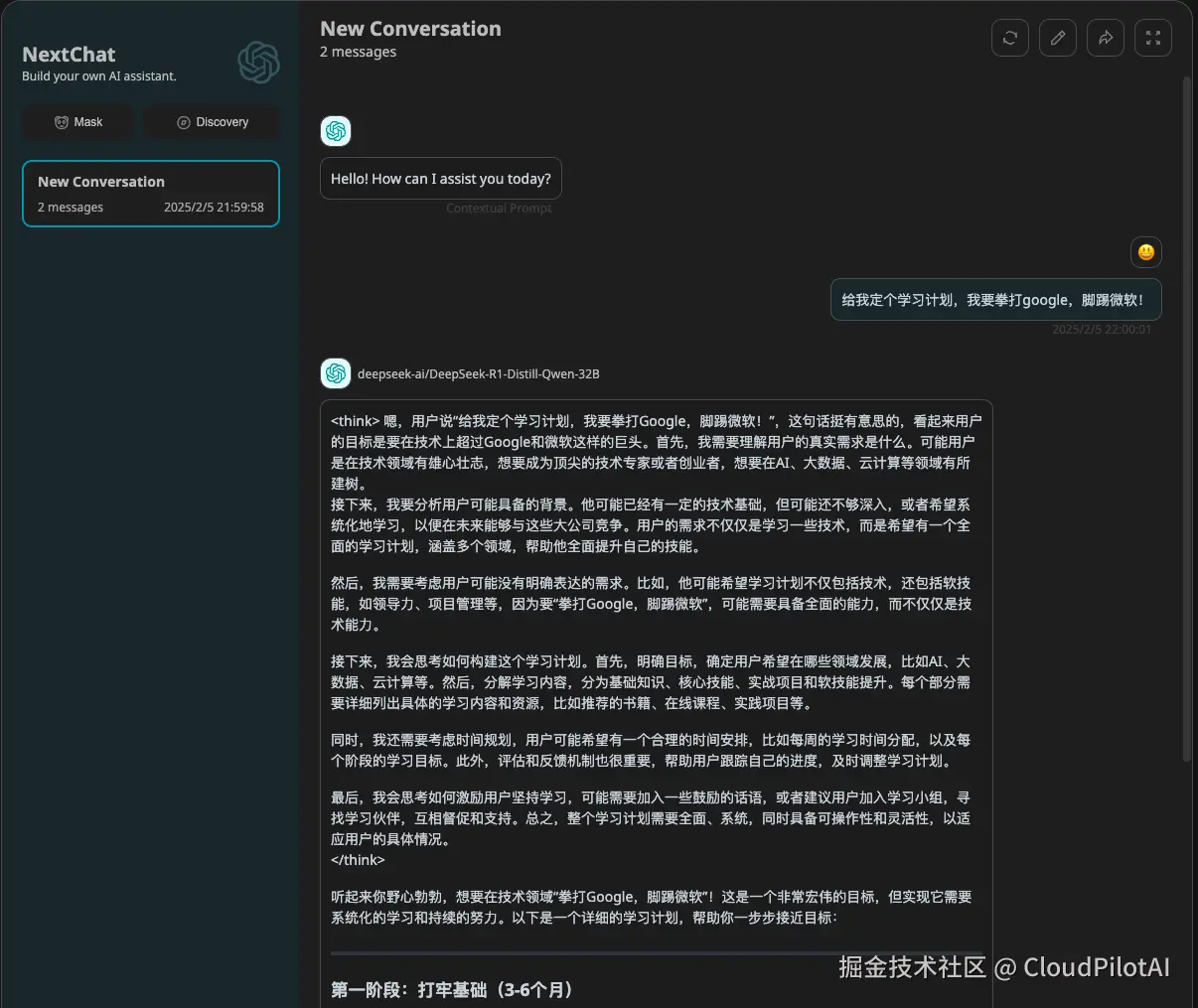Select the New Conversation chat card
This screenshot has width=1198, height=1008.
(151, 194)
